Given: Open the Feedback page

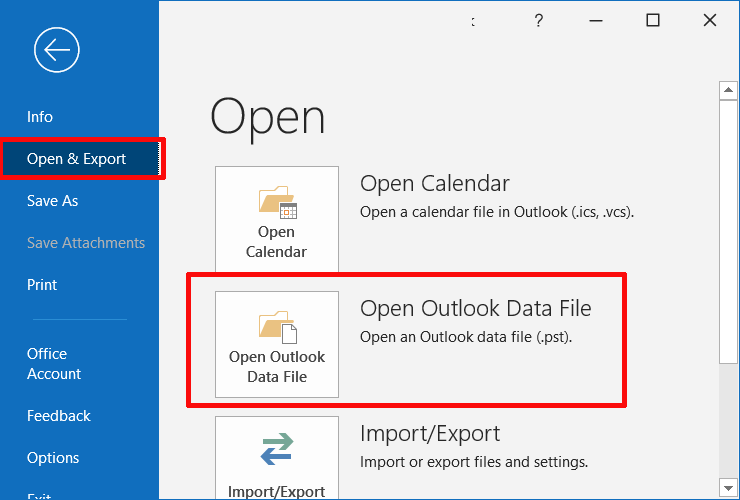Looking at the screenshot, I should pos(59,415).
